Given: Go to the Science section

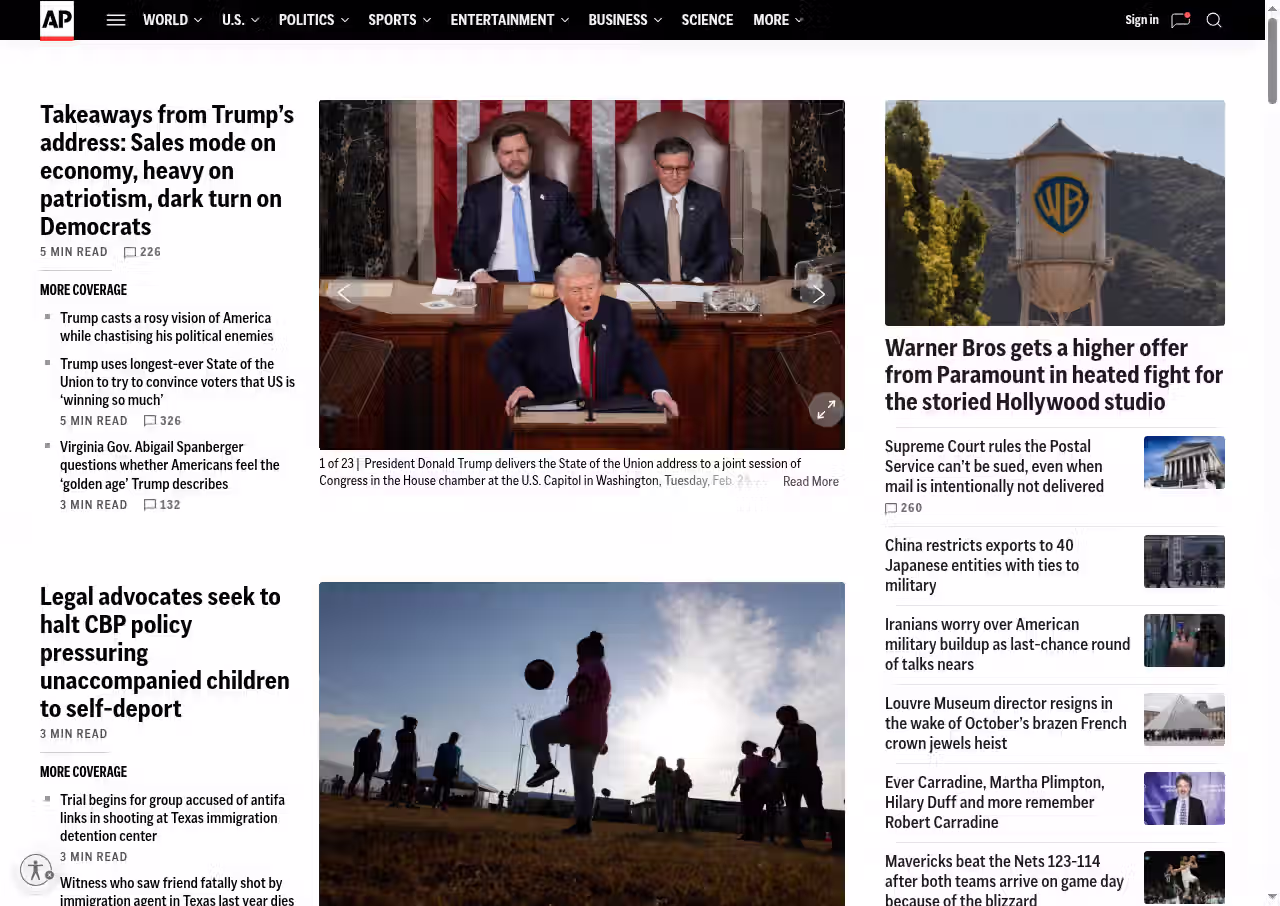Looking at the screenshot, I should [707, 20].
